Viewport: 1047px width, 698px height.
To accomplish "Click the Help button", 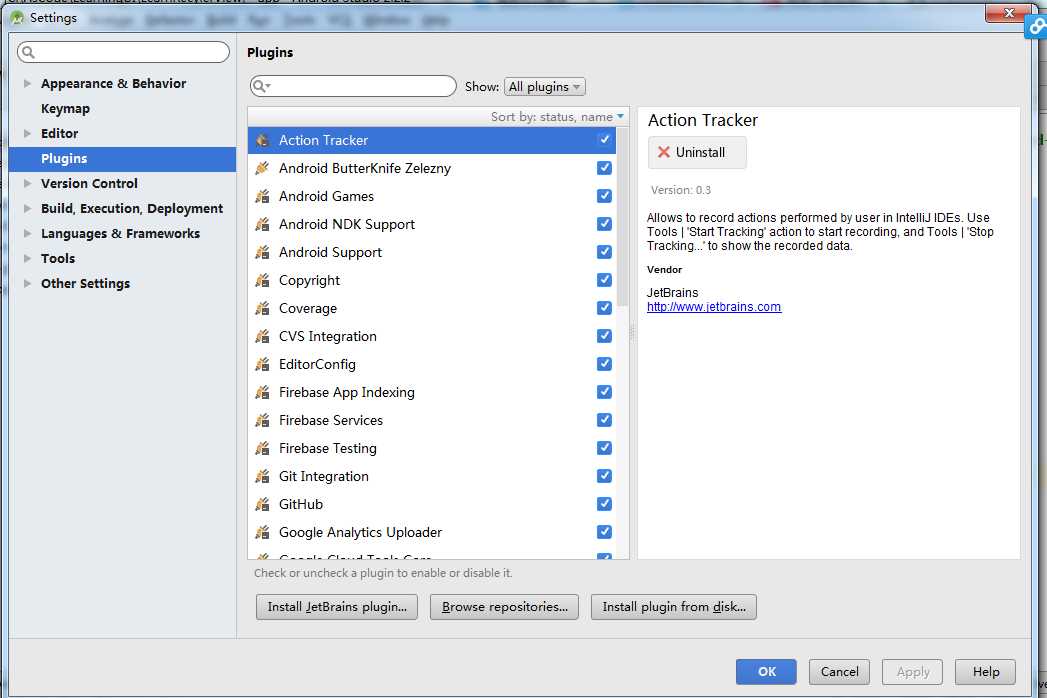I will 986,672.
